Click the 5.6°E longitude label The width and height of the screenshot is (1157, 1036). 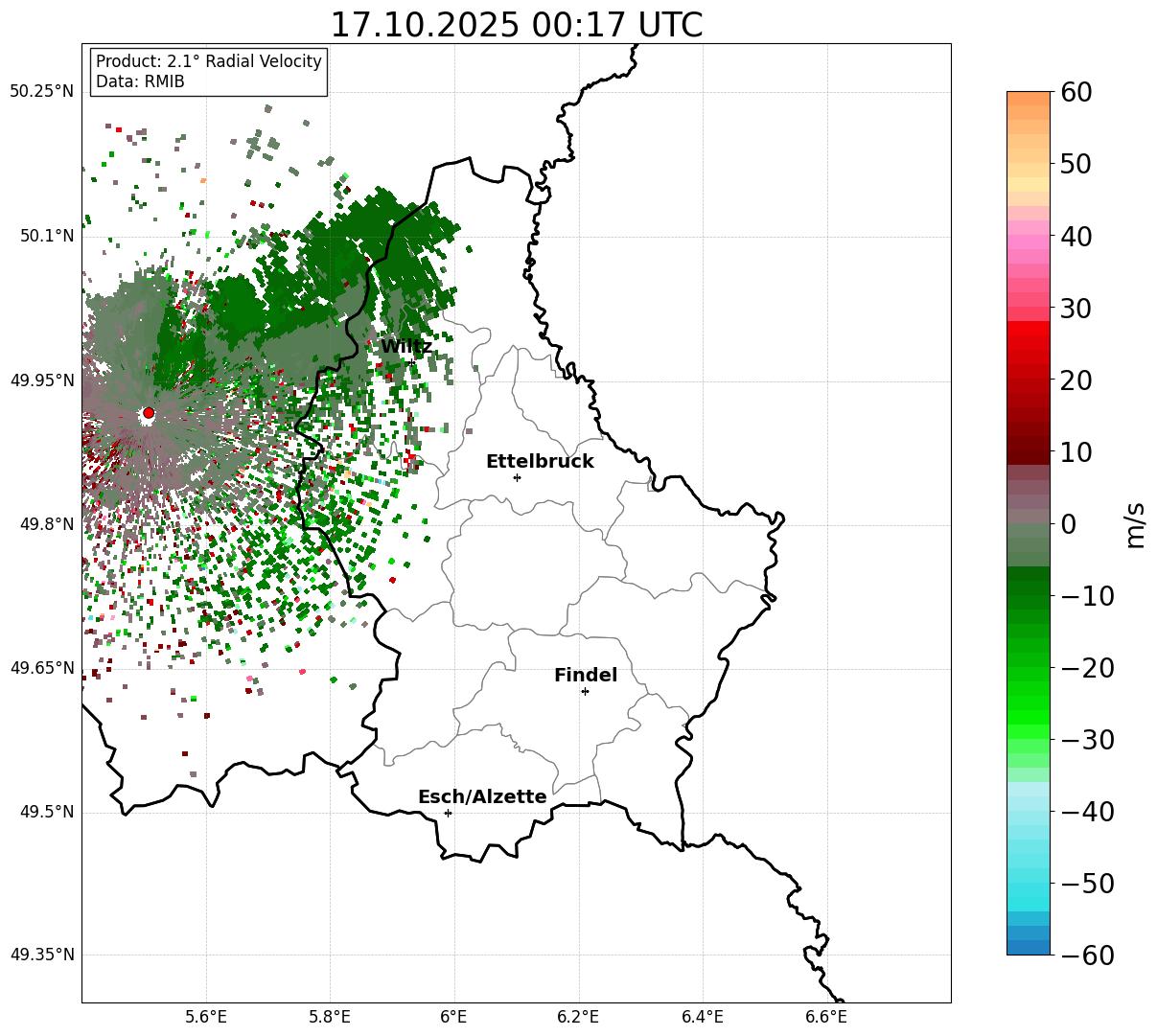206,1016
